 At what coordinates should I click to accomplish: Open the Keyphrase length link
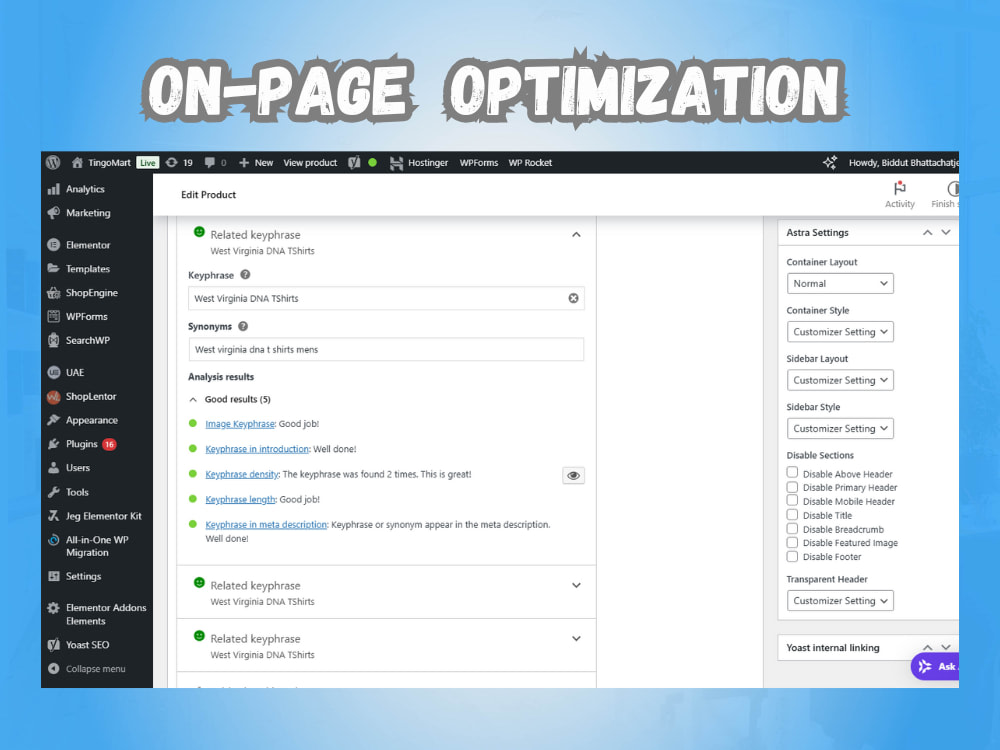(x=240, y=499)
